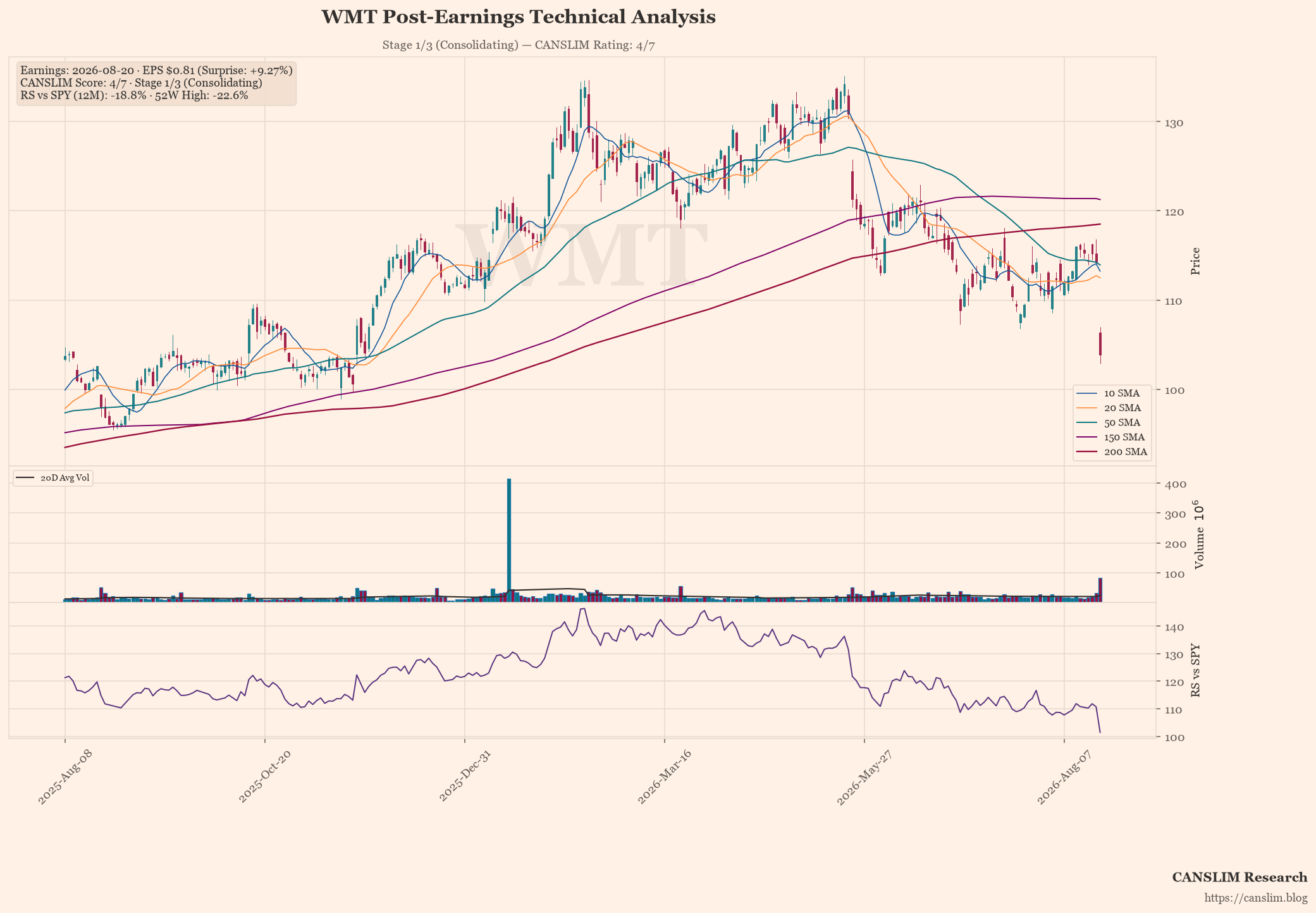Click the 'RS vs SPY (12M): -18.8%' line
Viewport: 1316px width, 913px height.
pos(134,95)
